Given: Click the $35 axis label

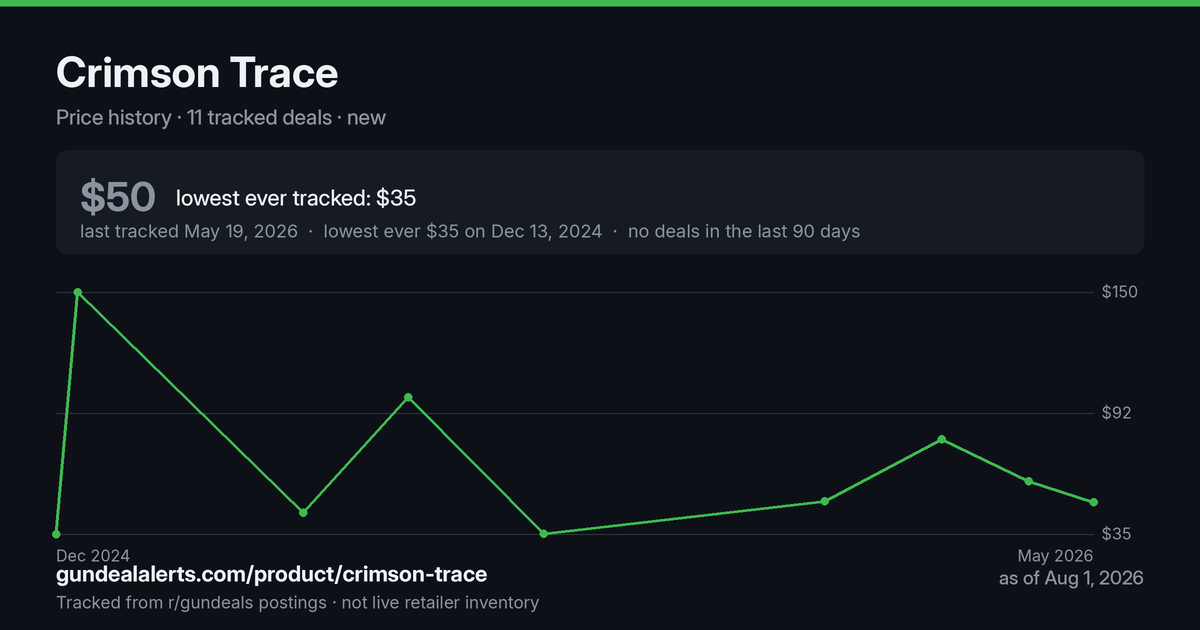Looking at the screenshot, I should pos(1116,534).
